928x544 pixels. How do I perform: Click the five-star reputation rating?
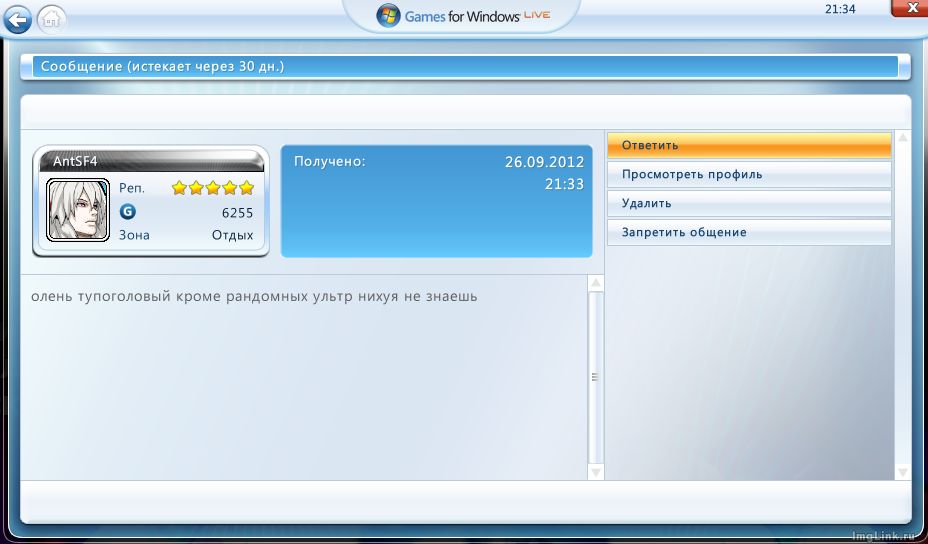213,188
